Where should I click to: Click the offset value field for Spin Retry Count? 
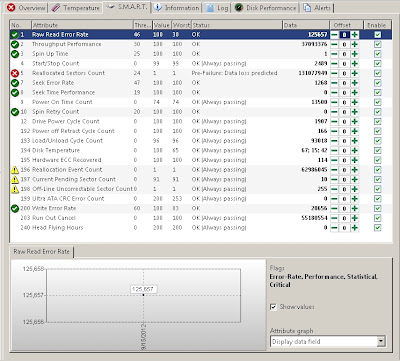coord(344,112)
